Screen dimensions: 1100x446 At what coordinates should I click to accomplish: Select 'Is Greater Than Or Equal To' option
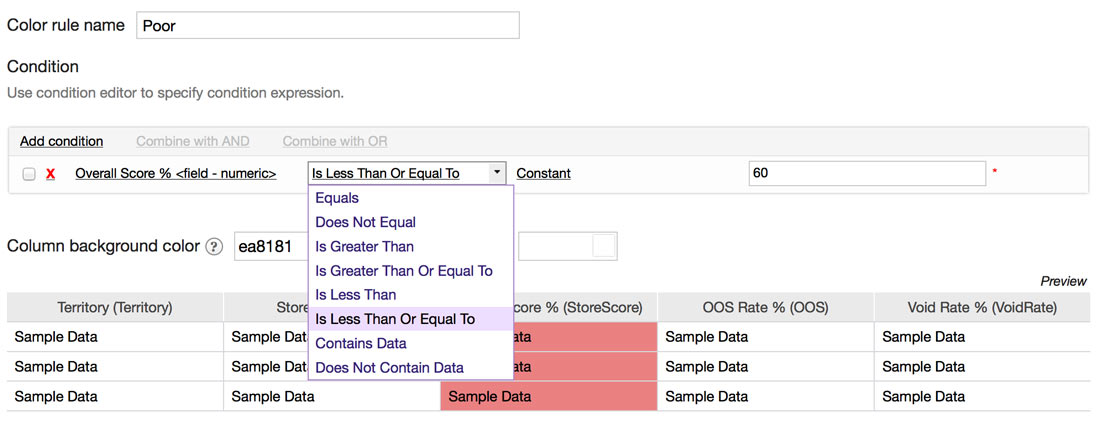point(404,271)
